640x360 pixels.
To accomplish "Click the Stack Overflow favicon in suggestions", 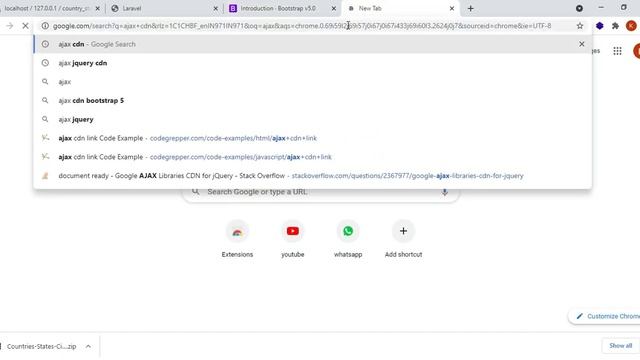I will pyautogui.click(x=45, y=176).
